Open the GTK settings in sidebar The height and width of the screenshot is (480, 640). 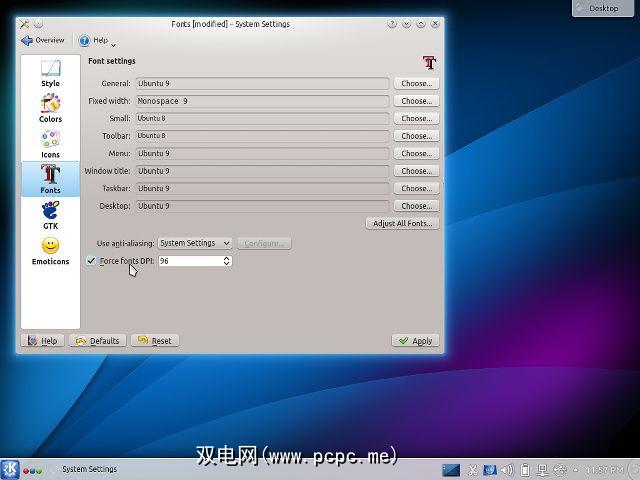pyautogui.click(x=51, y=216)
